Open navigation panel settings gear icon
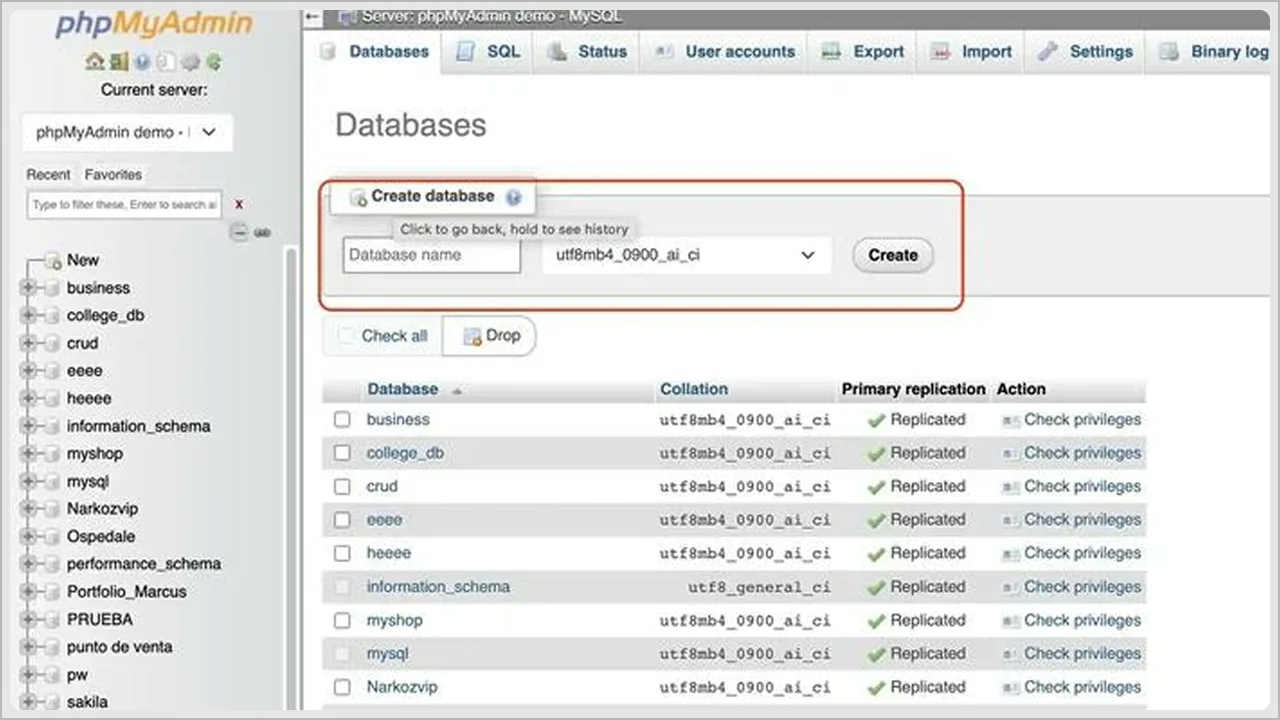 [190, 61]
